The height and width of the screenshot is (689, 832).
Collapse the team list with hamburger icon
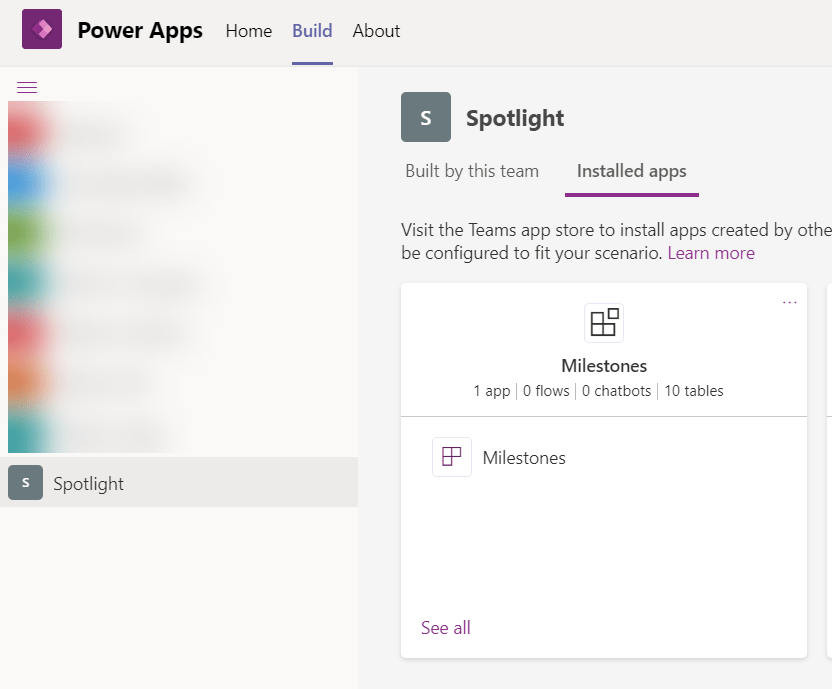point(27,88)
